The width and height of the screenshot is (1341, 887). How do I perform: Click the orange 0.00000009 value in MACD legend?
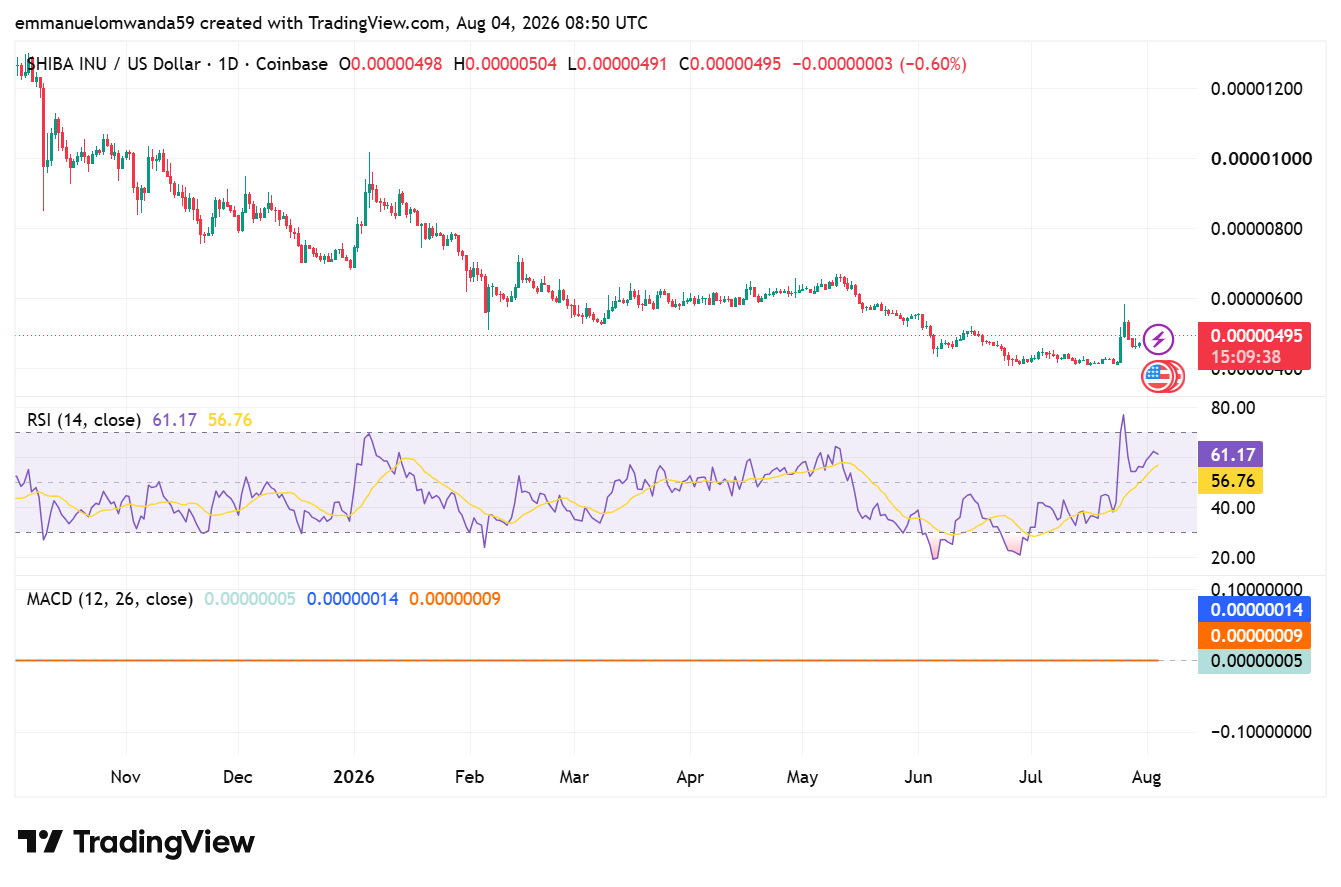[455, 599]
